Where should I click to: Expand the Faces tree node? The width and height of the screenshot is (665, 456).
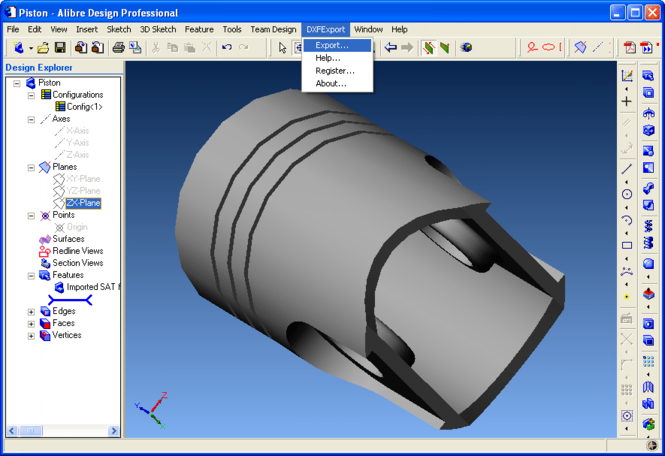[x=31, y=324]
